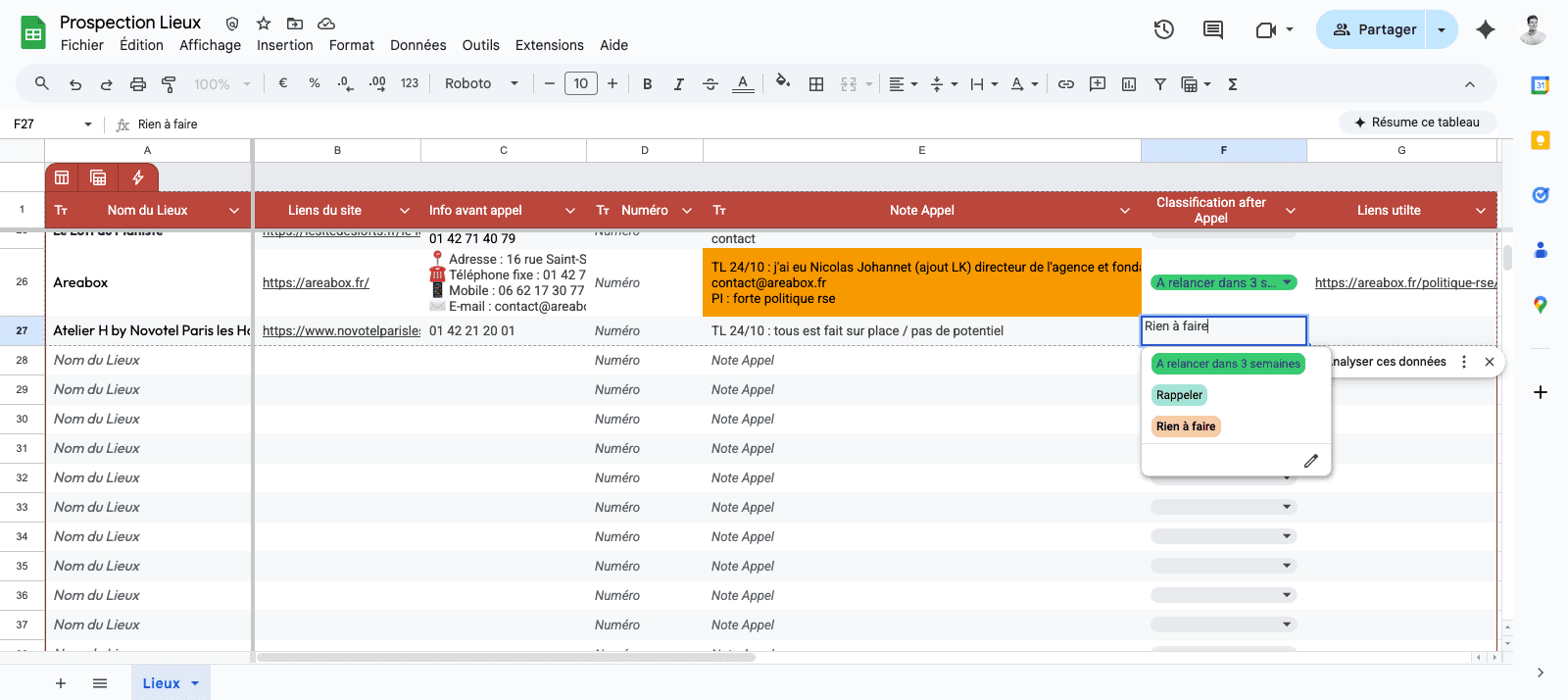Viewport: 1568px width, 700px height.
Task: Toggle bold formatting
Action: point(647,84)
